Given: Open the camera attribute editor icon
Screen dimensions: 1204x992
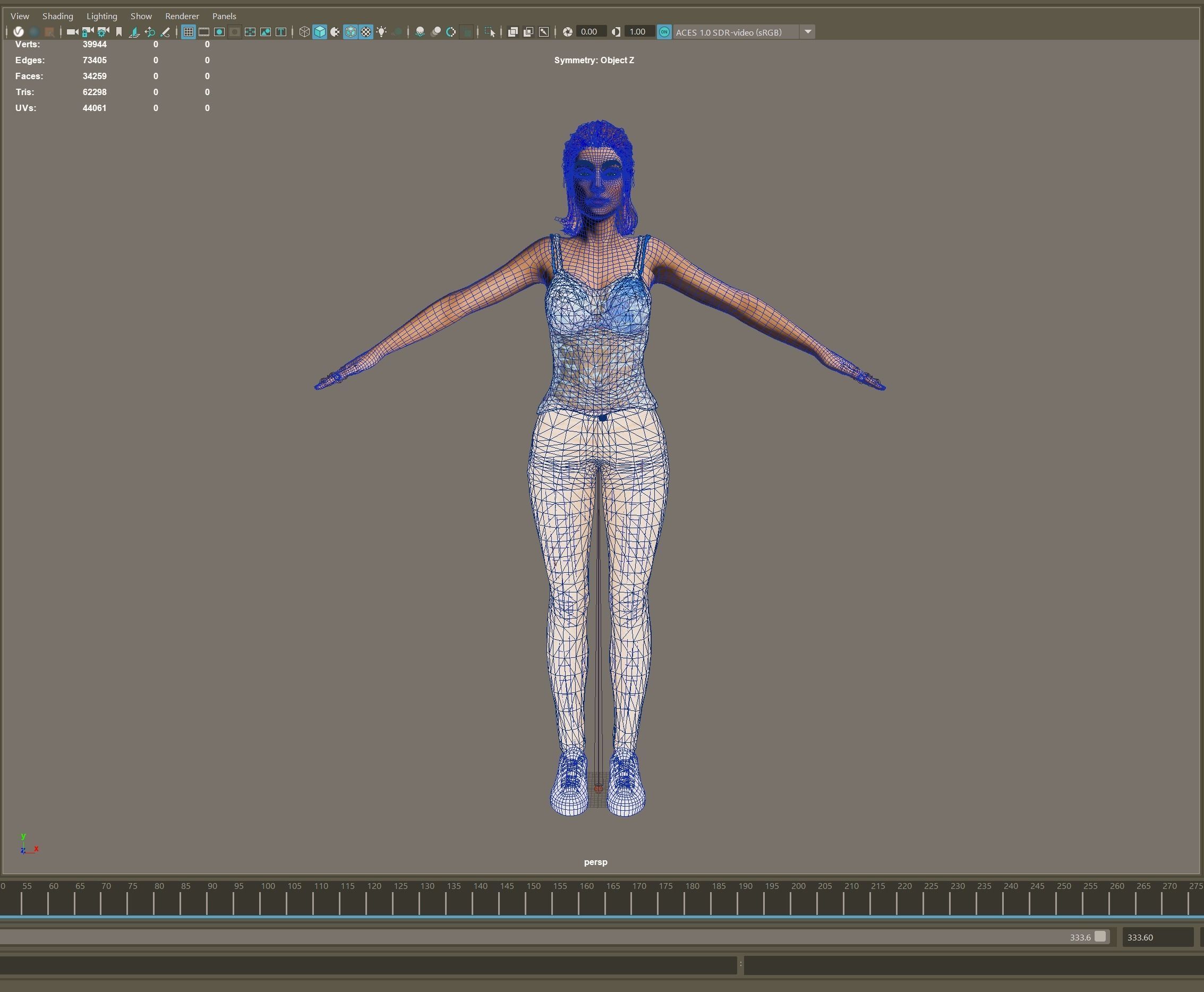Looking at the screenshot, I should click(x=103, y=32).
